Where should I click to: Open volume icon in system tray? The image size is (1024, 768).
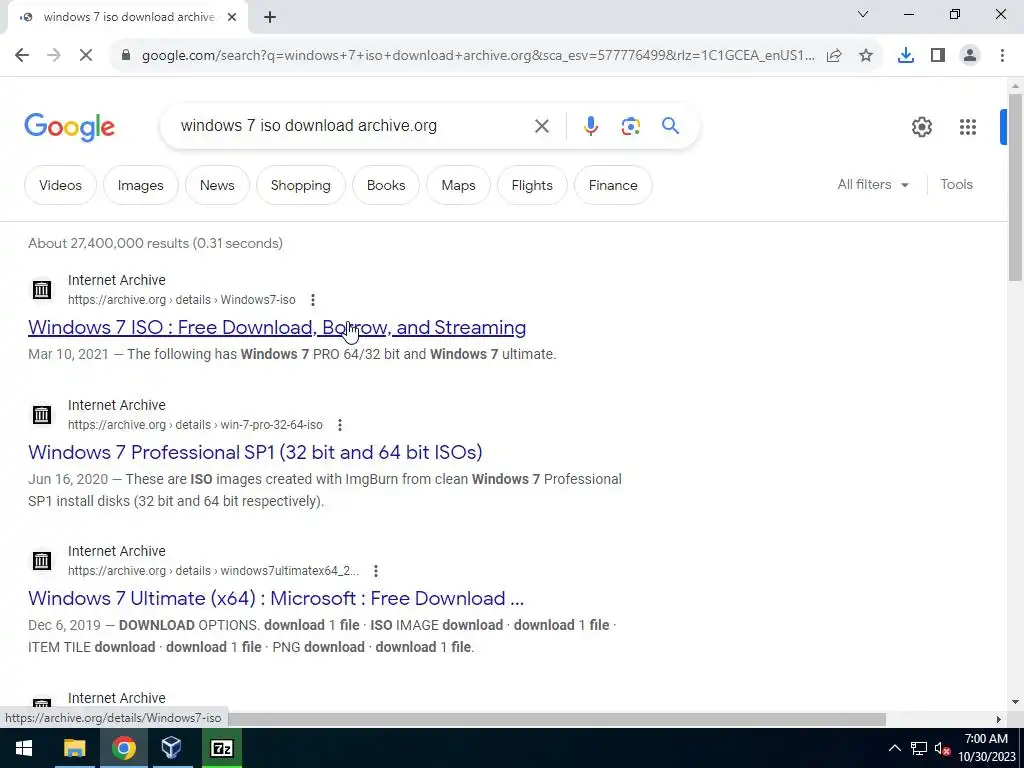942,748
